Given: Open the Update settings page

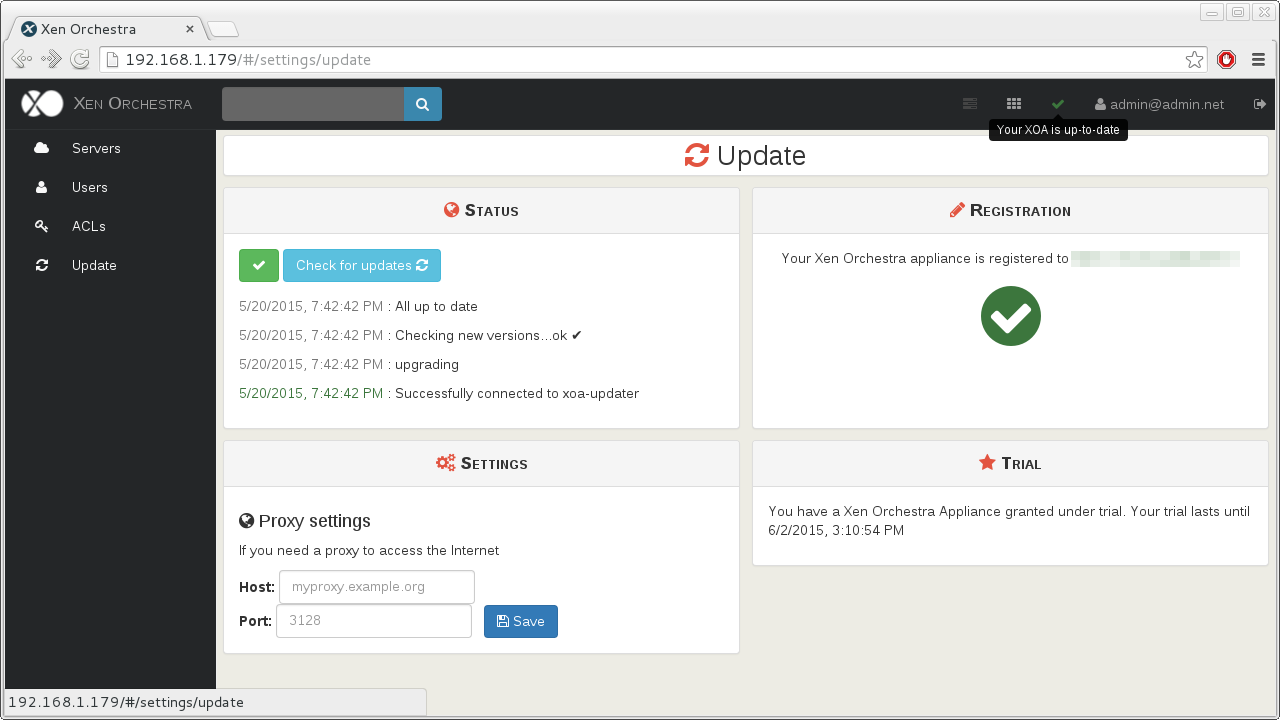Looking at the screenshot, I should pyautogui.click(x=94, y=265).
